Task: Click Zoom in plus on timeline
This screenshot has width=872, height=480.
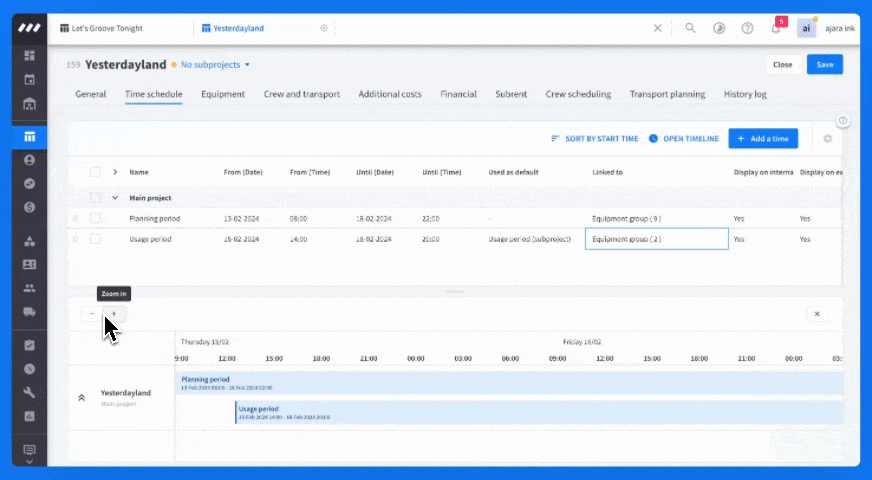Action: point(114,314)
